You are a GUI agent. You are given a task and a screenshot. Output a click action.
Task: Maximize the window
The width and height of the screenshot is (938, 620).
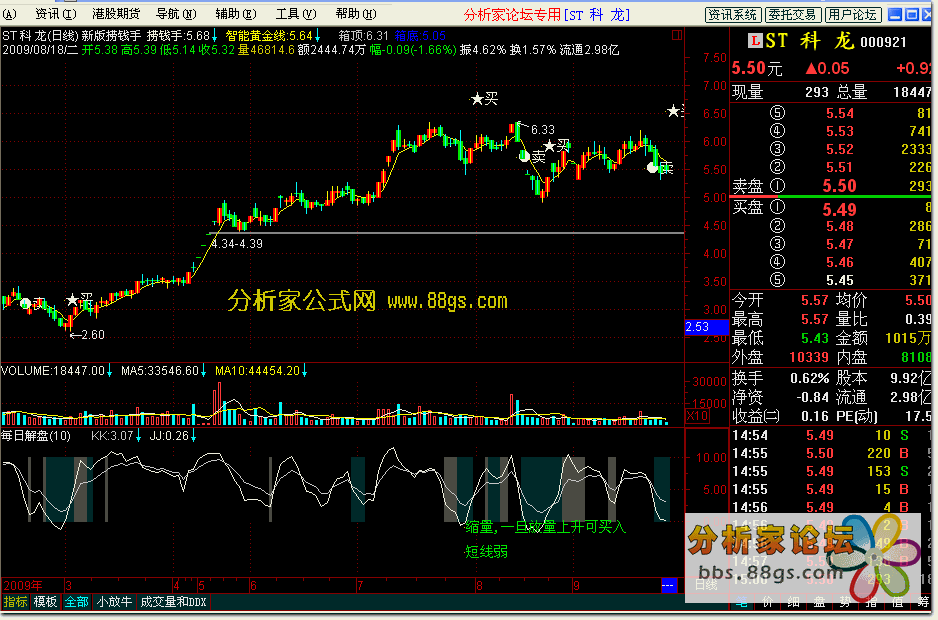point(912,14)
